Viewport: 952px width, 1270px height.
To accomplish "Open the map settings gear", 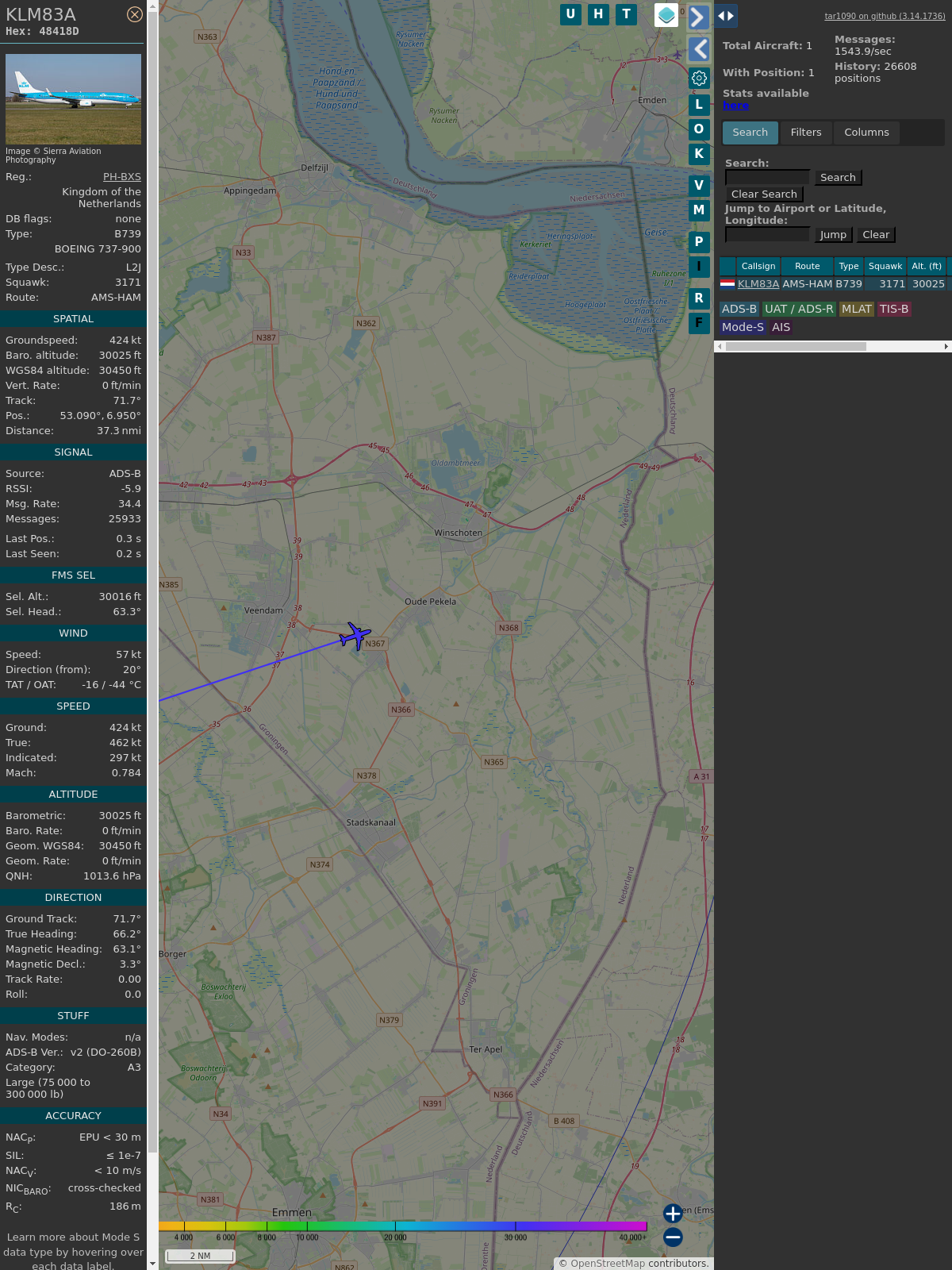I will [x=699, y=78].
